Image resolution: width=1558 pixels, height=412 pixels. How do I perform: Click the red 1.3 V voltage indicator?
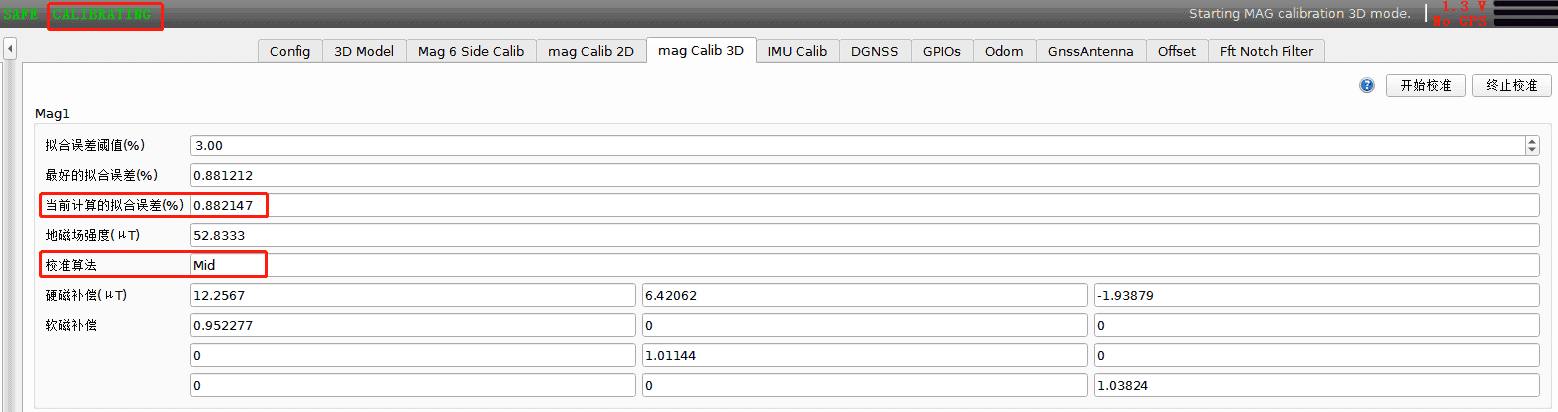point(1463,7)
